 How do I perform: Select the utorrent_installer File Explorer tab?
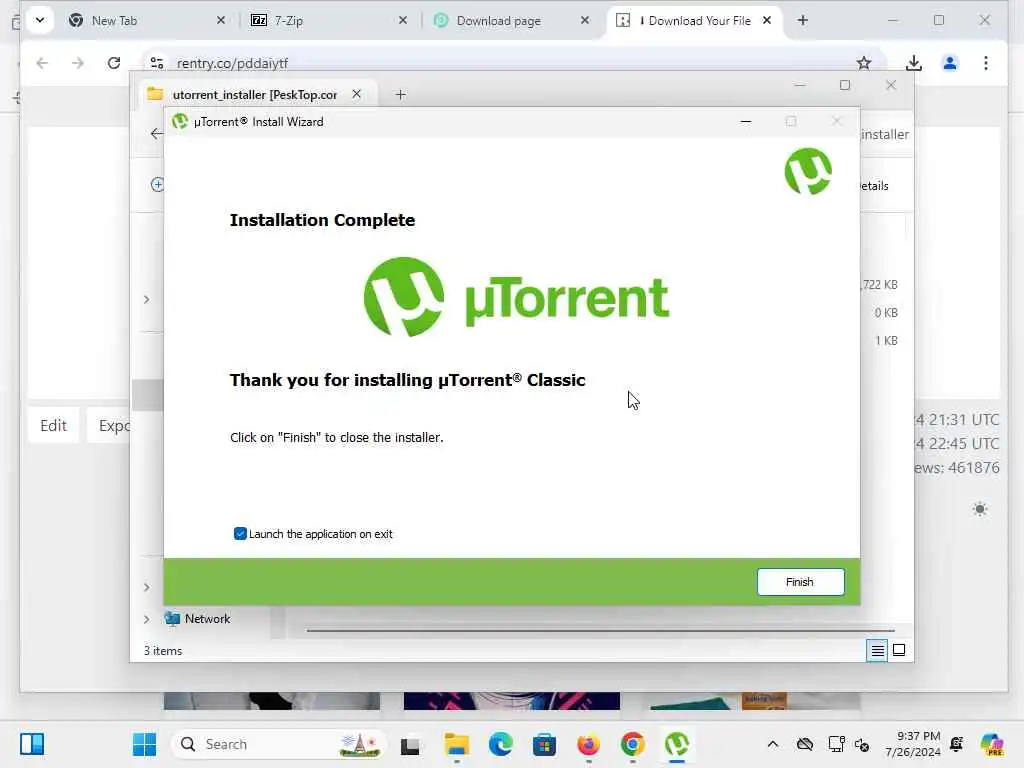click(x=255, y=95)
